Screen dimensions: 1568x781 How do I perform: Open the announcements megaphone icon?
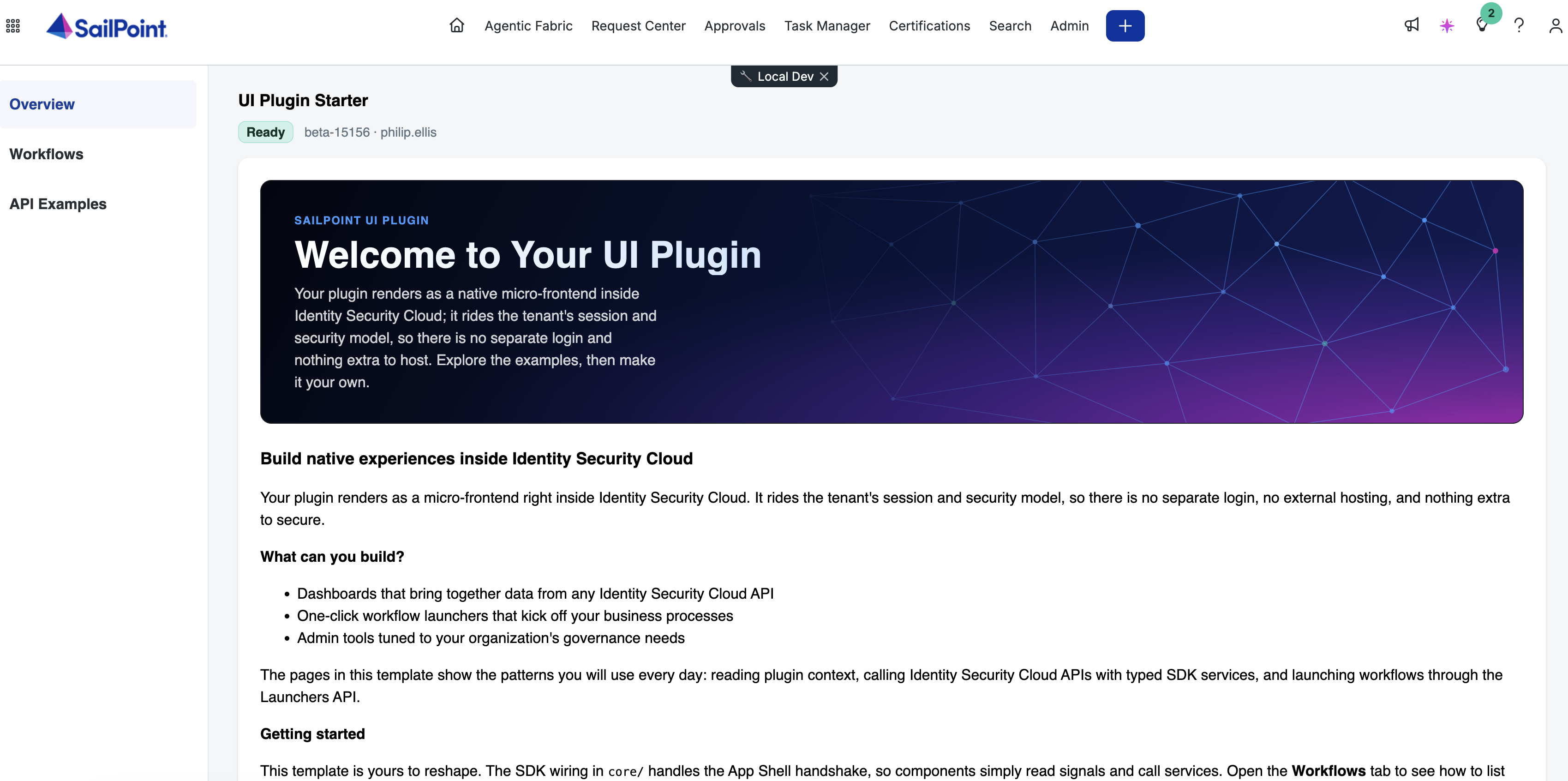1412,25
